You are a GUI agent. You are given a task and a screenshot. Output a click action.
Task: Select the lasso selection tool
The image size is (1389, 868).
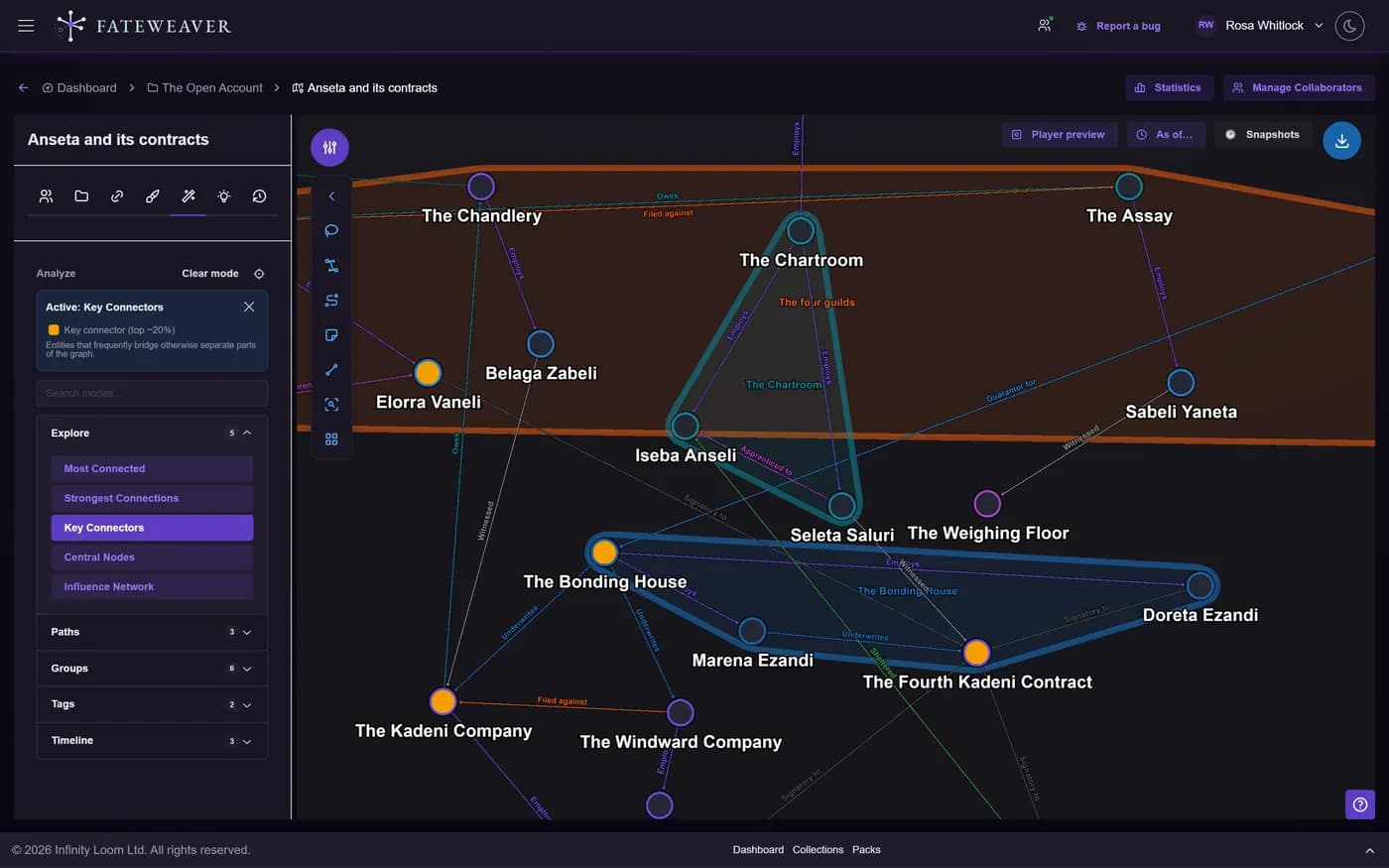pos(331,231)
